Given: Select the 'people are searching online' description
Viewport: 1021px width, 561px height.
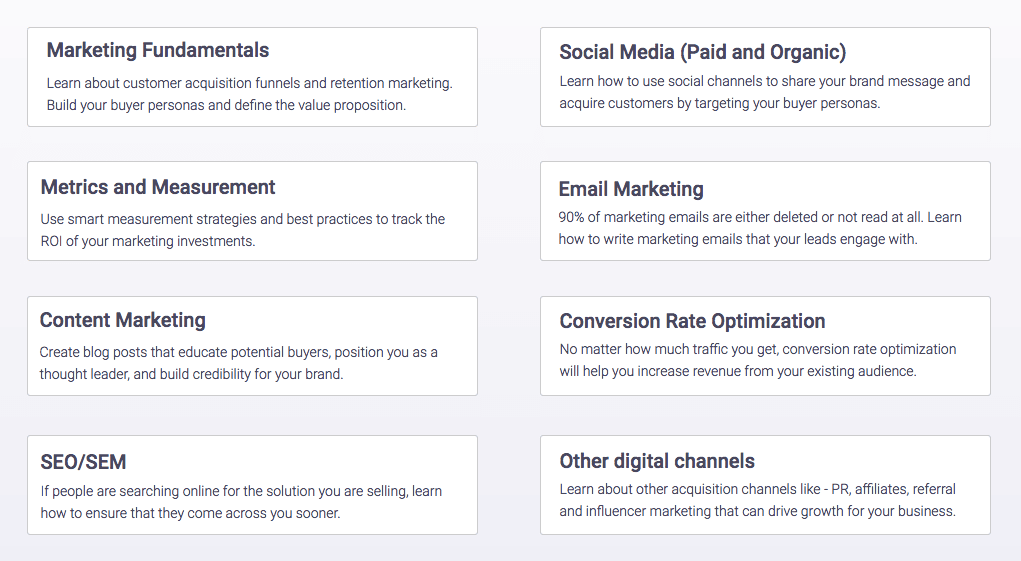Looking at the screenshot, I should click(241, 502).
